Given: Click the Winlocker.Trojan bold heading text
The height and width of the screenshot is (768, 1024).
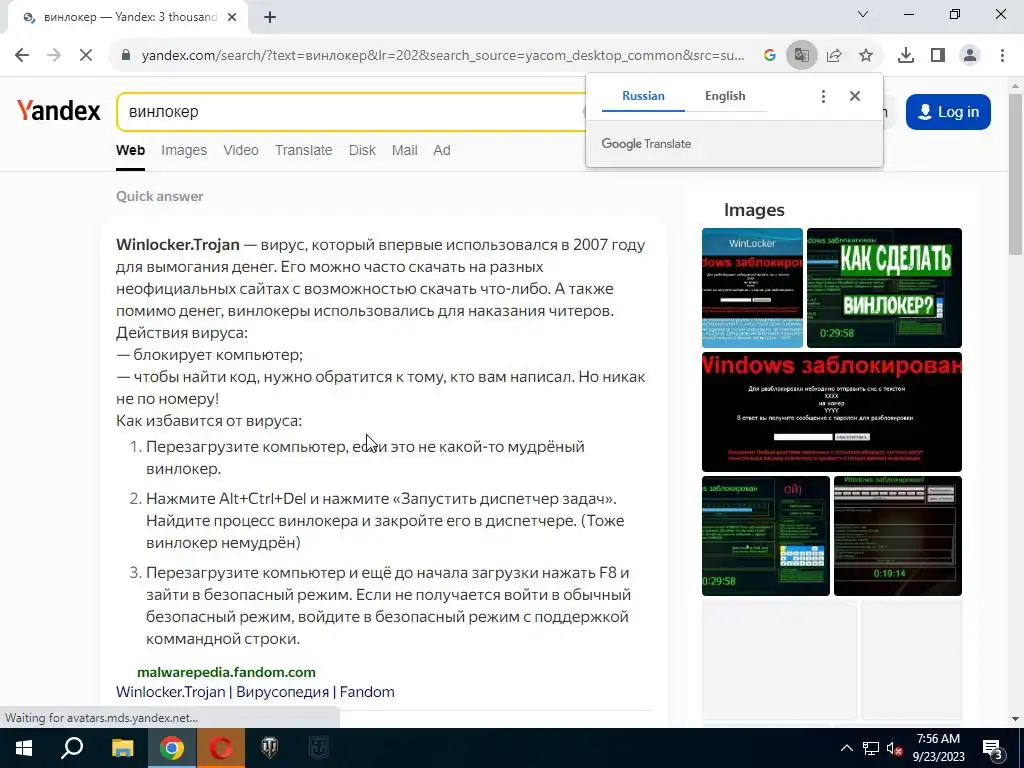Looking at the screenshot, I should click(178, 245).
